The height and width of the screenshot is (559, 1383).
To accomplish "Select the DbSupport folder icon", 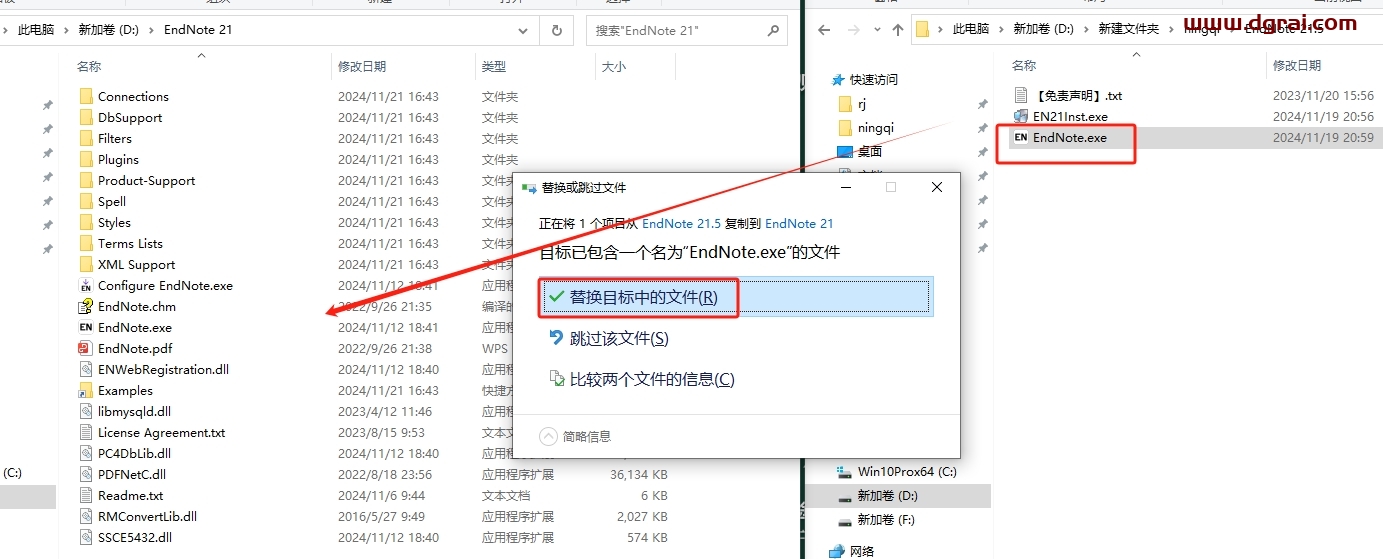I will click(86, 118).
